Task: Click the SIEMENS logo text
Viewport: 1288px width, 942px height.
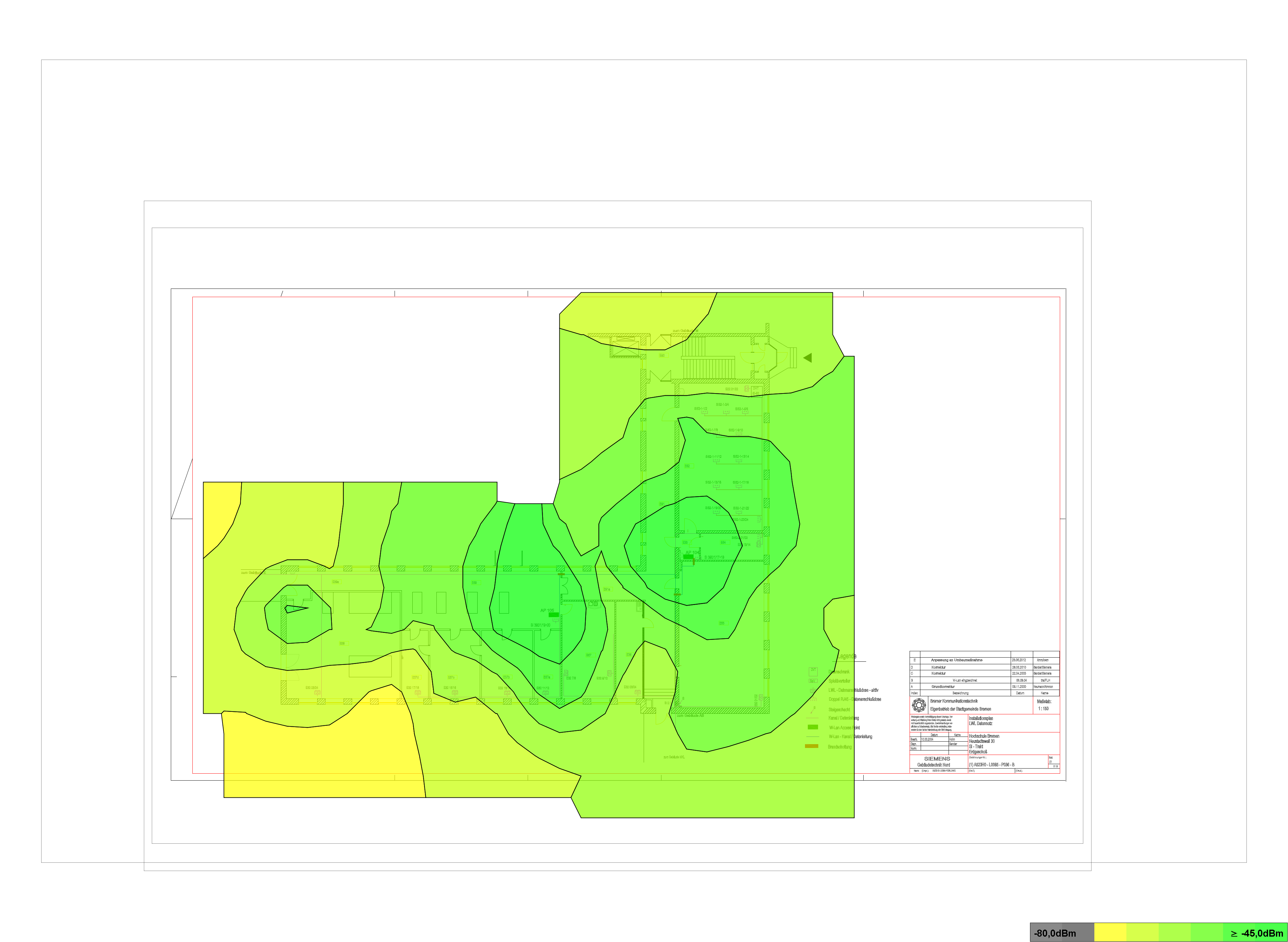Action: pyautogui.click(x=937, y=758)
